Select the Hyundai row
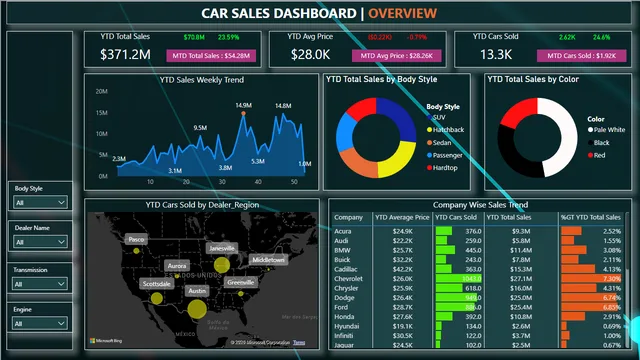 click(478, 326)
